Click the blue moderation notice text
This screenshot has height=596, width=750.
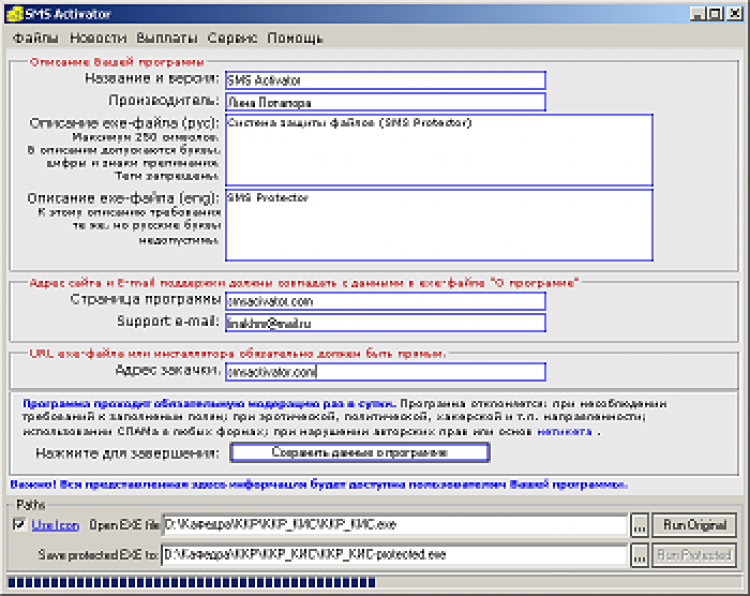point(209,404)
